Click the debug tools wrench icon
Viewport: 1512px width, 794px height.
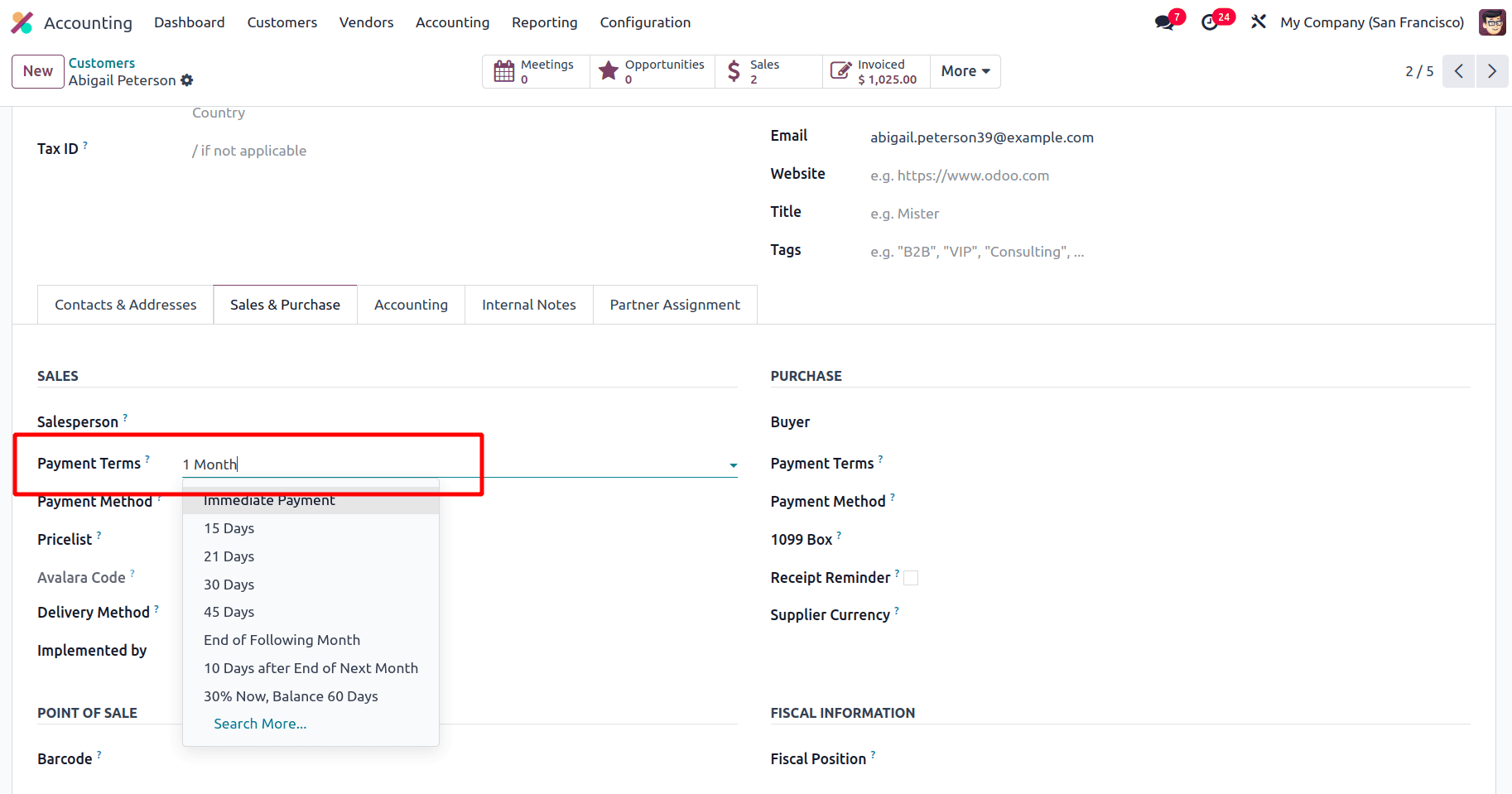(x=1259, y=22)
